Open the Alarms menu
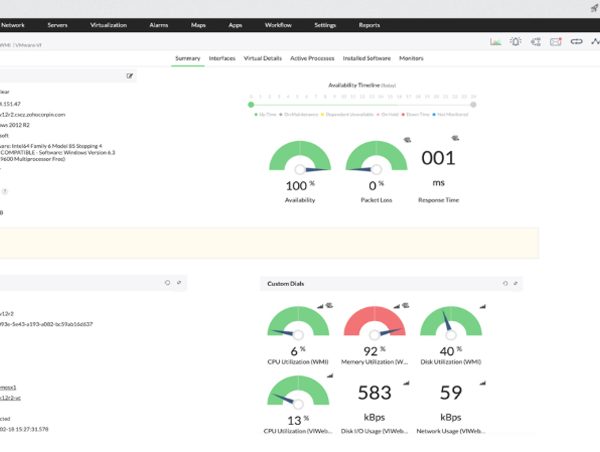Image resolution: width=600 pixels, height=452 pixels. tap(159, 25)
